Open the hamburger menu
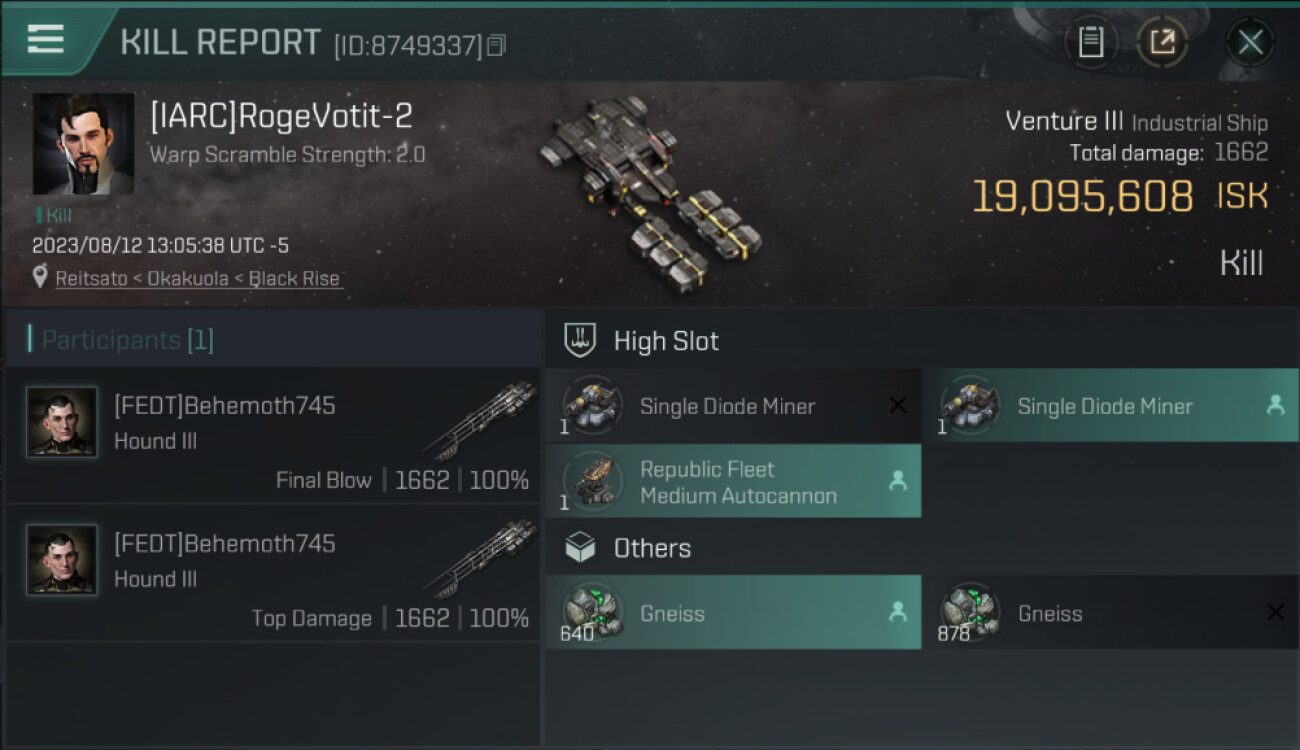This screenshot has height=750, width=1300. click(46, 39)
